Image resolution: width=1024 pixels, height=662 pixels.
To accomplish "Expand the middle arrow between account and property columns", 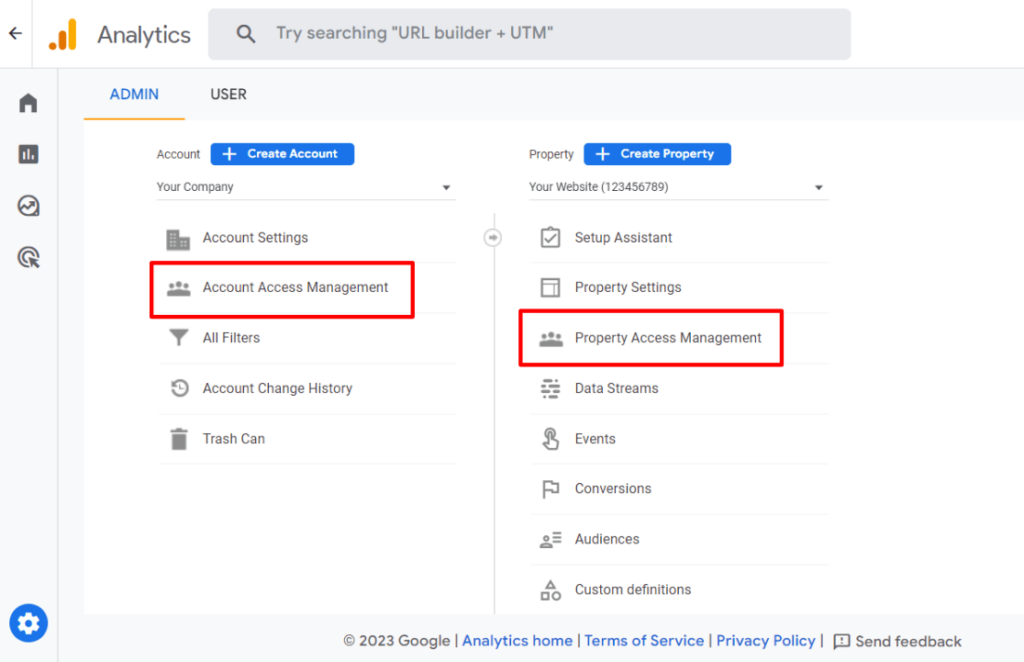I will point(493,237).
